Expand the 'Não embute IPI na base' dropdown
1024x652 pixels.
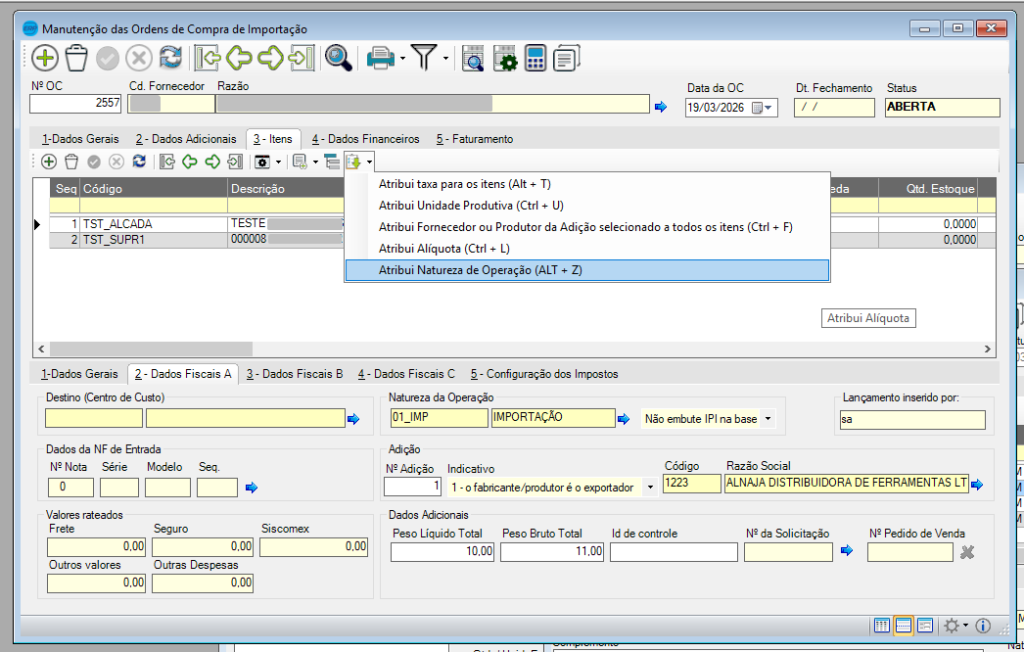pos(768,419)
